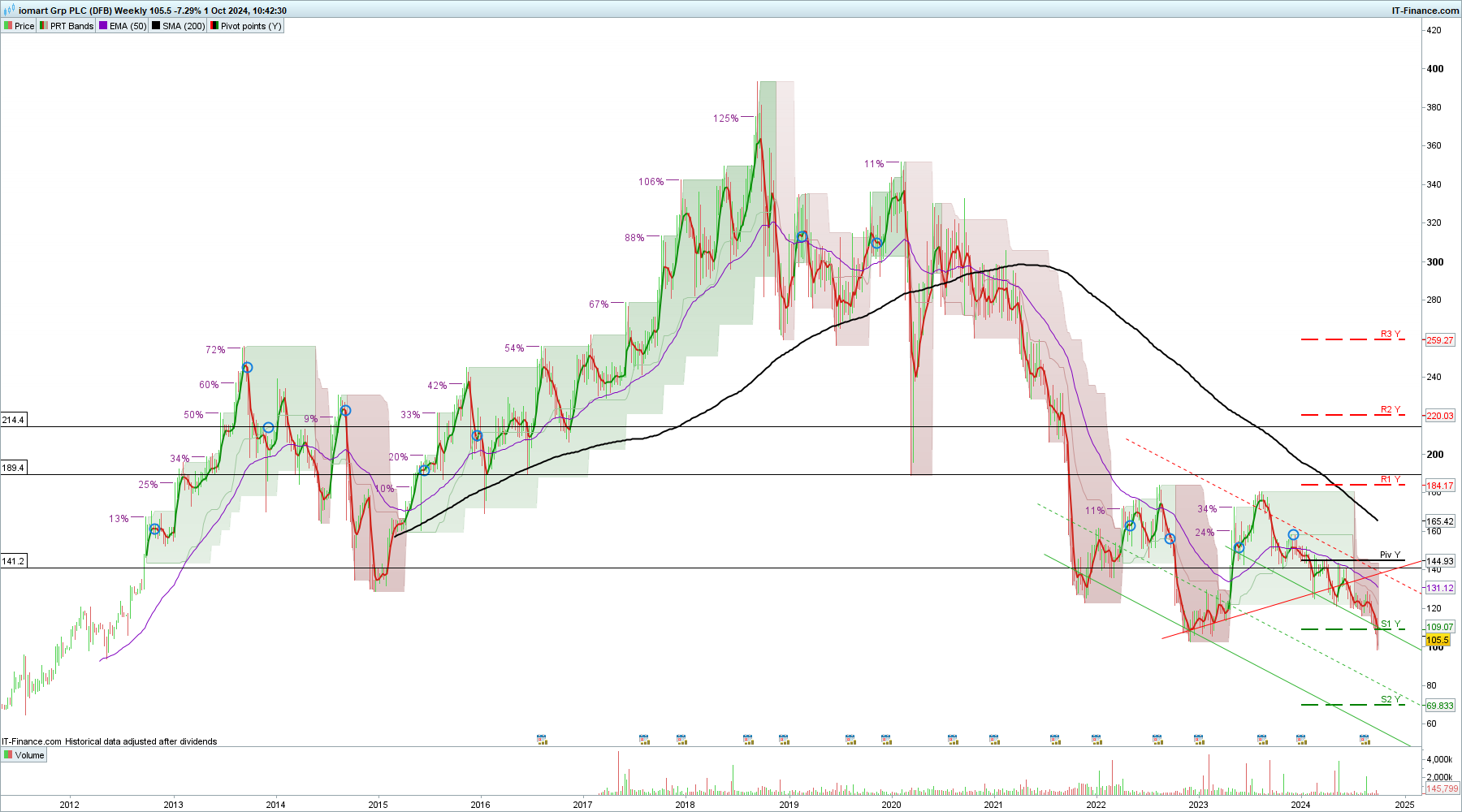This screenshot has height=812, width=1462.
Task: Click the 259.27 red price tag
Action: pyautogui.click(x=1440, y=340)
